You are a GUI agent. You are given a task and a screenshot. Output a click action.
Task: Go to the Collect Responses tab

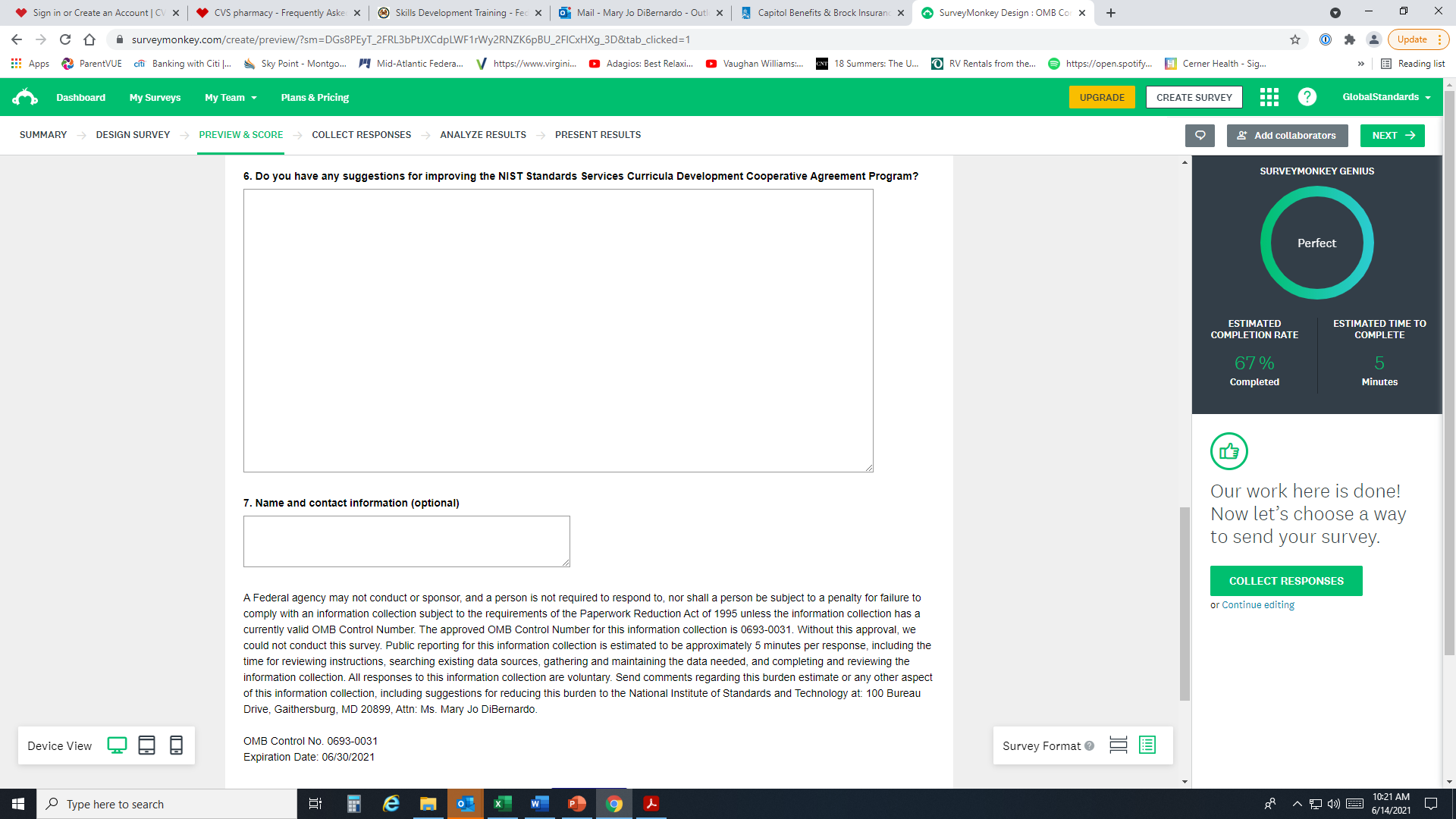point(361,135)
